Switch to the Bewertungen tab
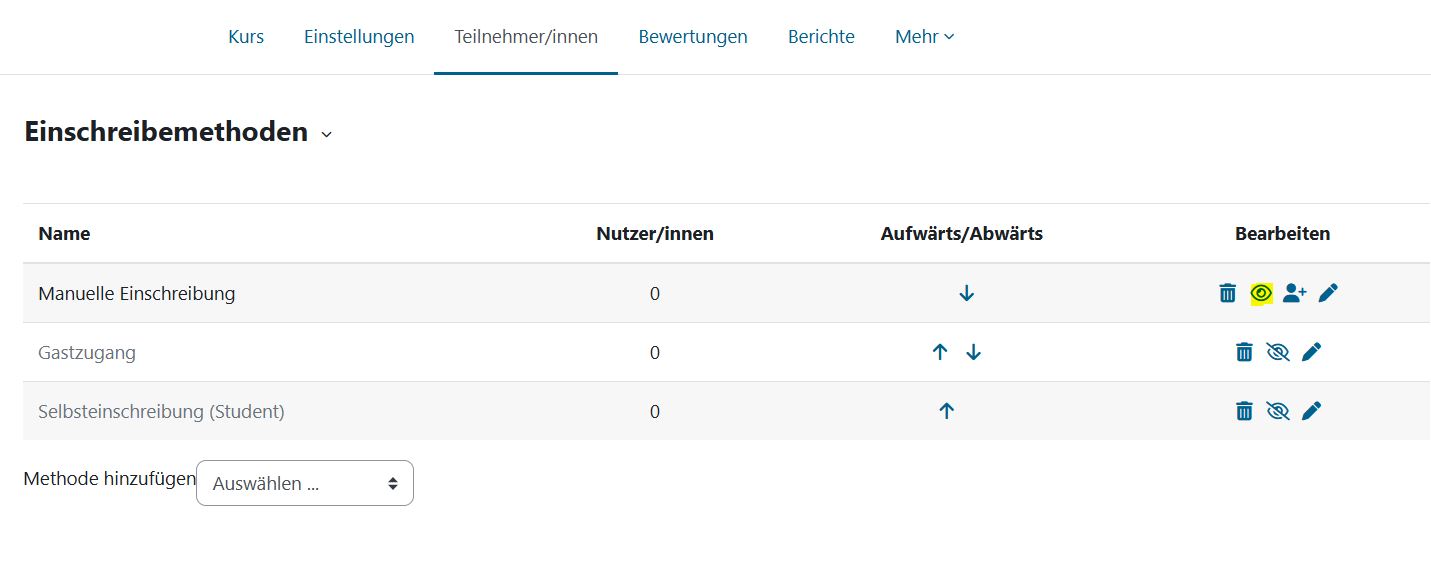 click(693, 37)
